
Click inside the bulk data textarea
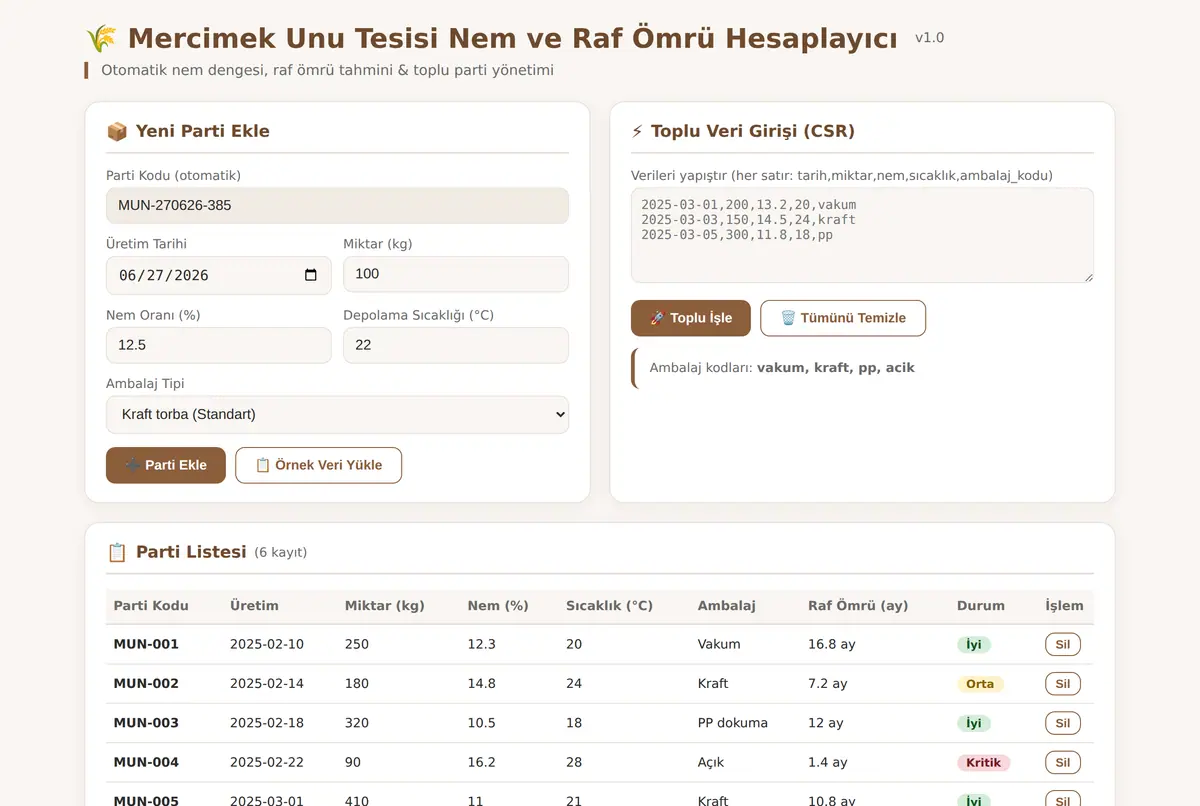[x=862, y=235]
